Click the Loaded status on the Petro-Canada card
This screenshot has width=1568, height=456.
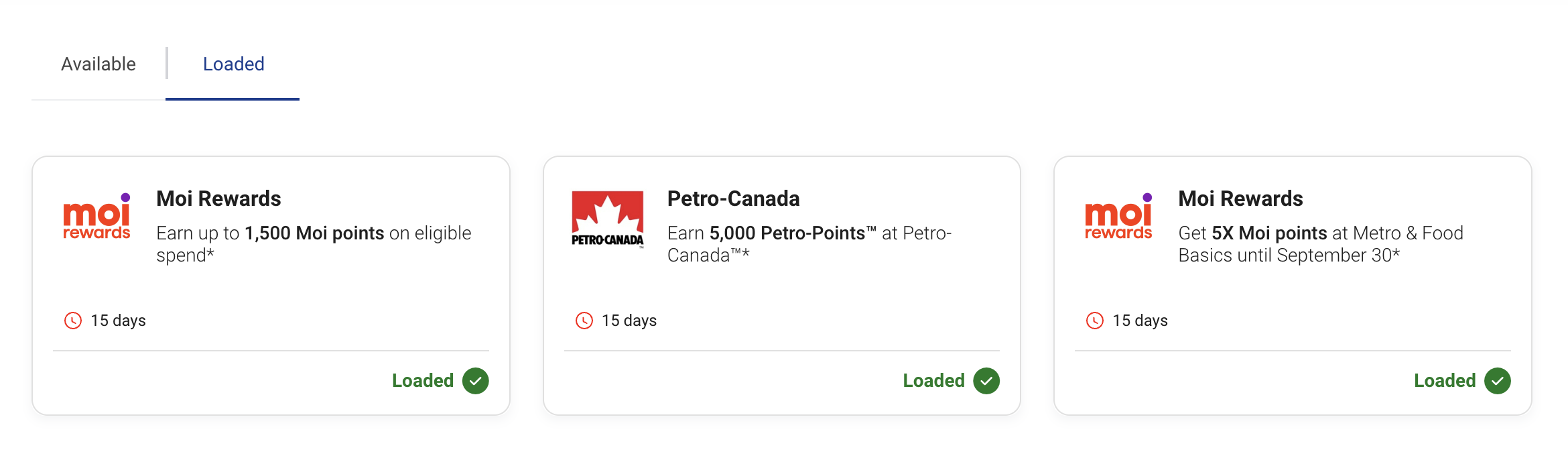coord(933,380)
